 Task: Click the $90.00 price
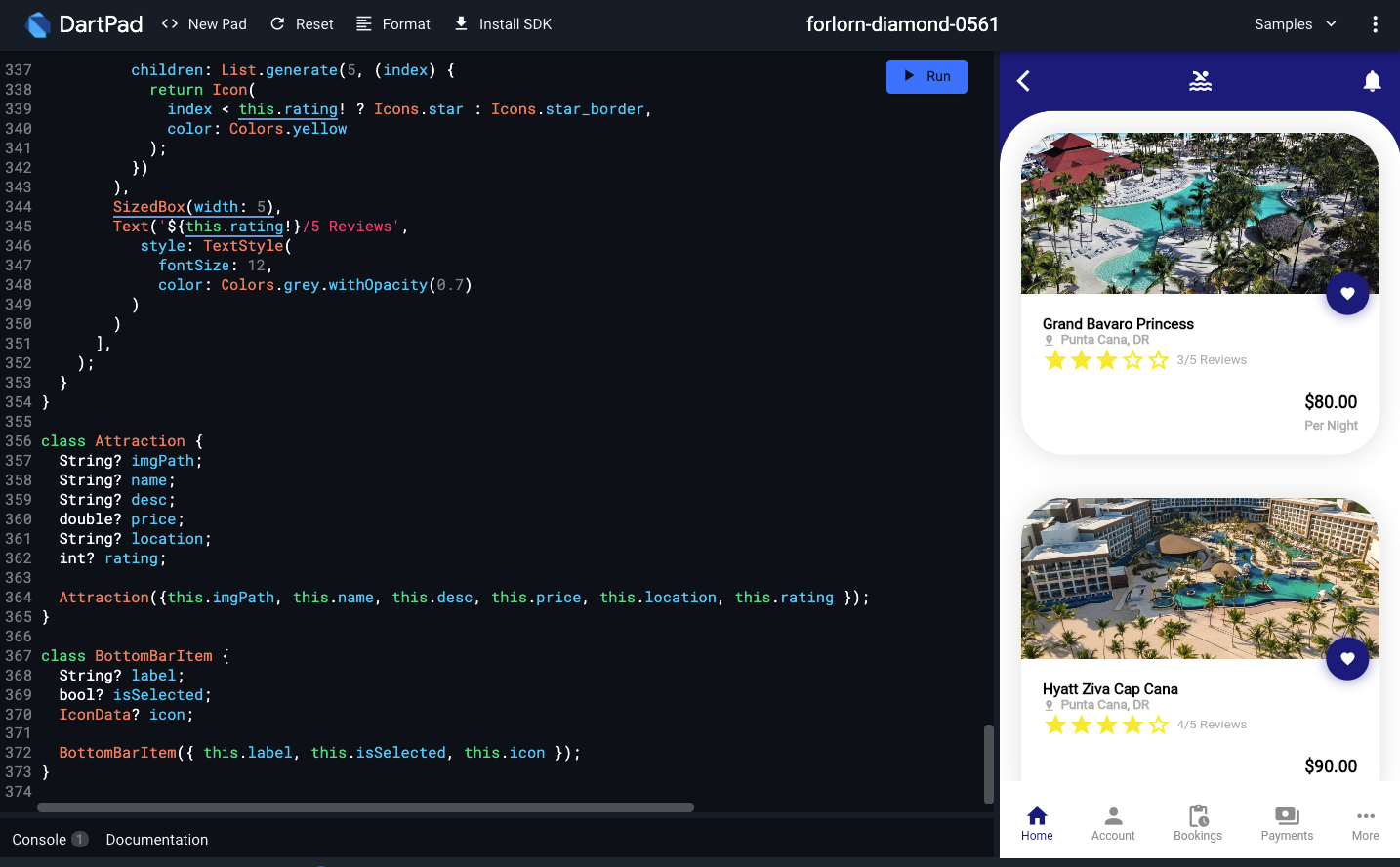[1331, 766]
